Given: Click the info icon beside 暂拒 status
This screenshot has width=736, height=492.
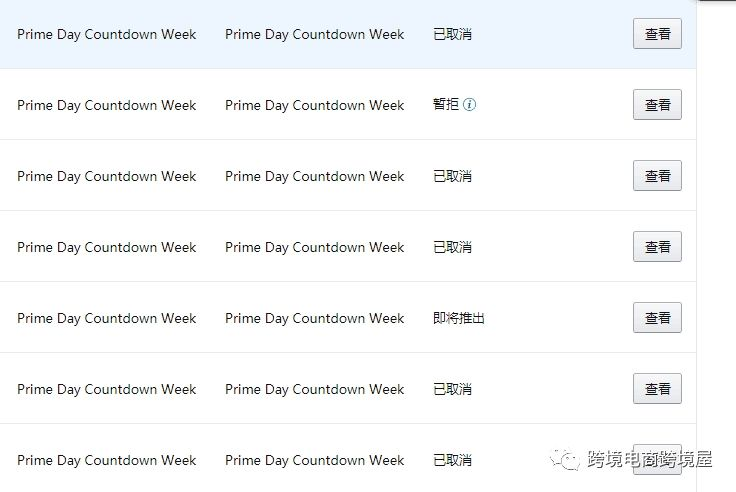Looking at the screenshot, I should pyautogui.click(x=469, y=104).
